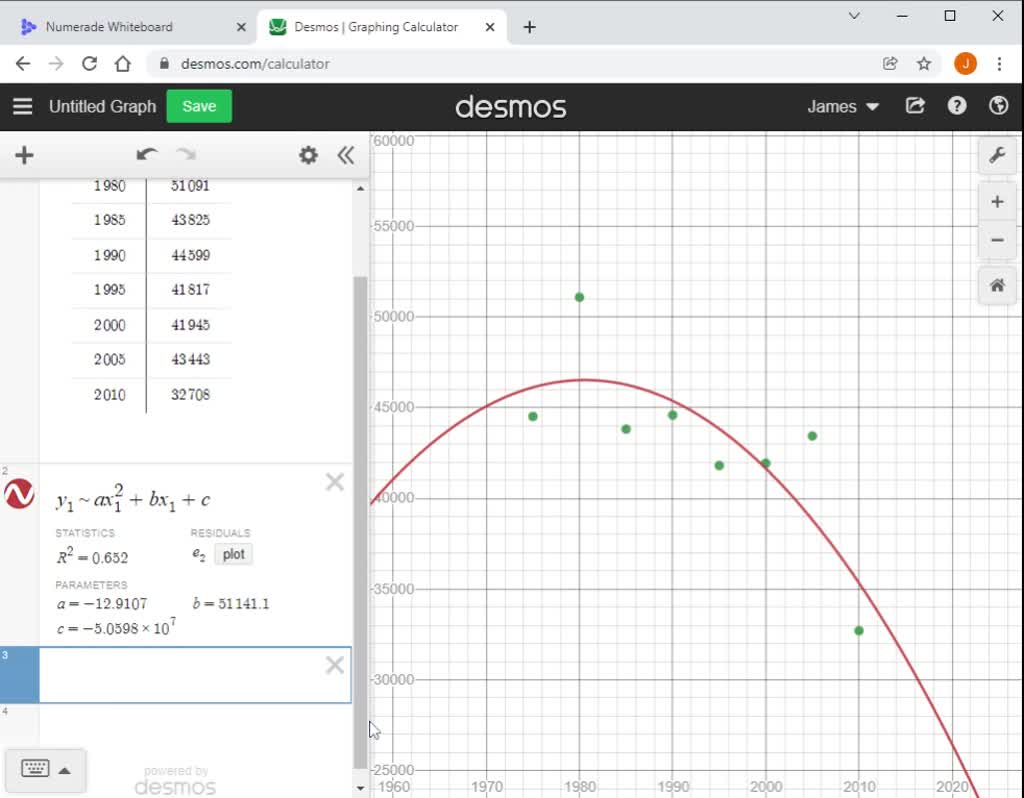Viewport: 1024px width, 798px height.
Task: Save the current graph
Action: click(198, 106)
